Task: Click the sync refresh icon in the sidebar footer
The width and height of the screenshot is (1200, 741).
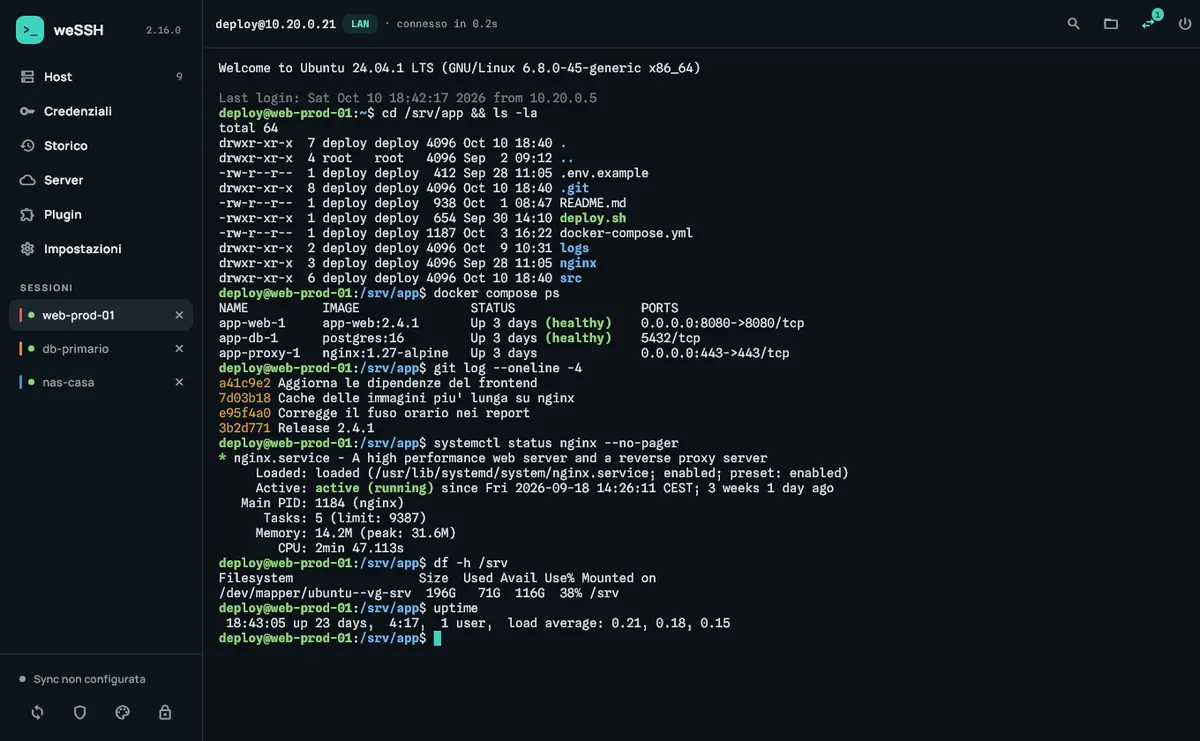Action: click(38, 712)
